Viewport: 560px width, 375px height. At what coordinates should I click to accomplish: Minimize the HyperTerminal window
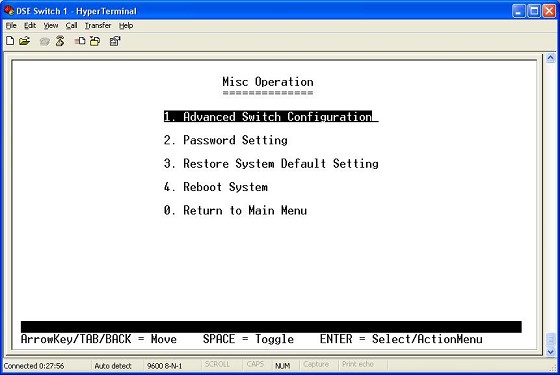519,11
